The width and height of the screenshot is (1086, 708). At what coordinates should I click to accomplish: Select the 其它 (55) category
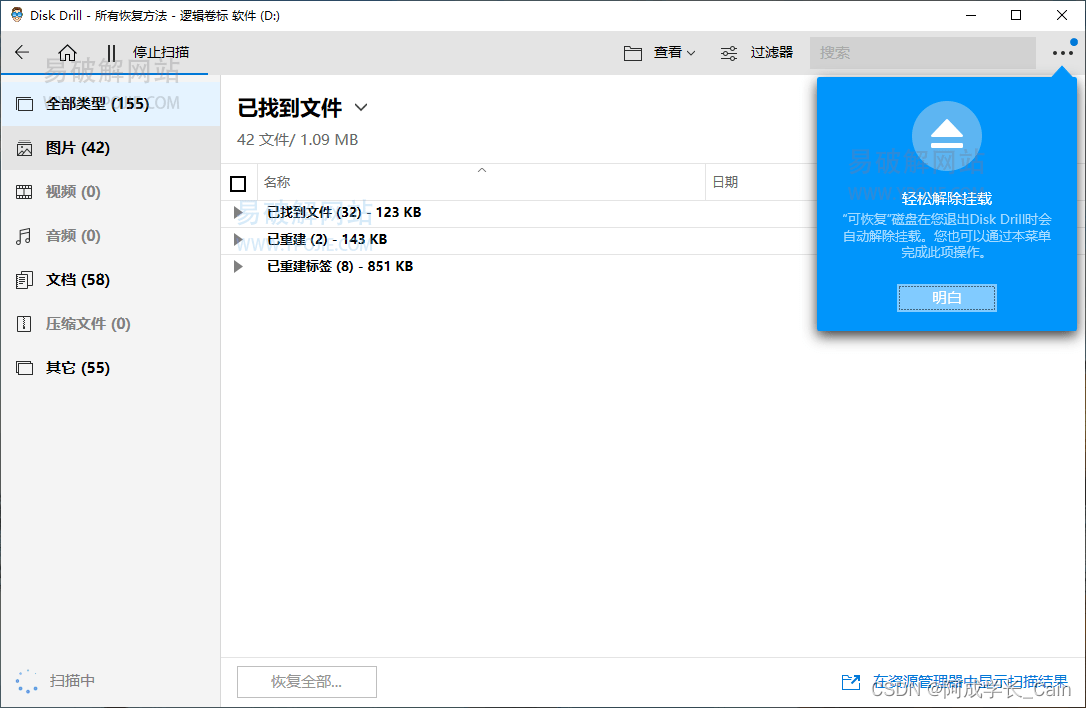111,368
